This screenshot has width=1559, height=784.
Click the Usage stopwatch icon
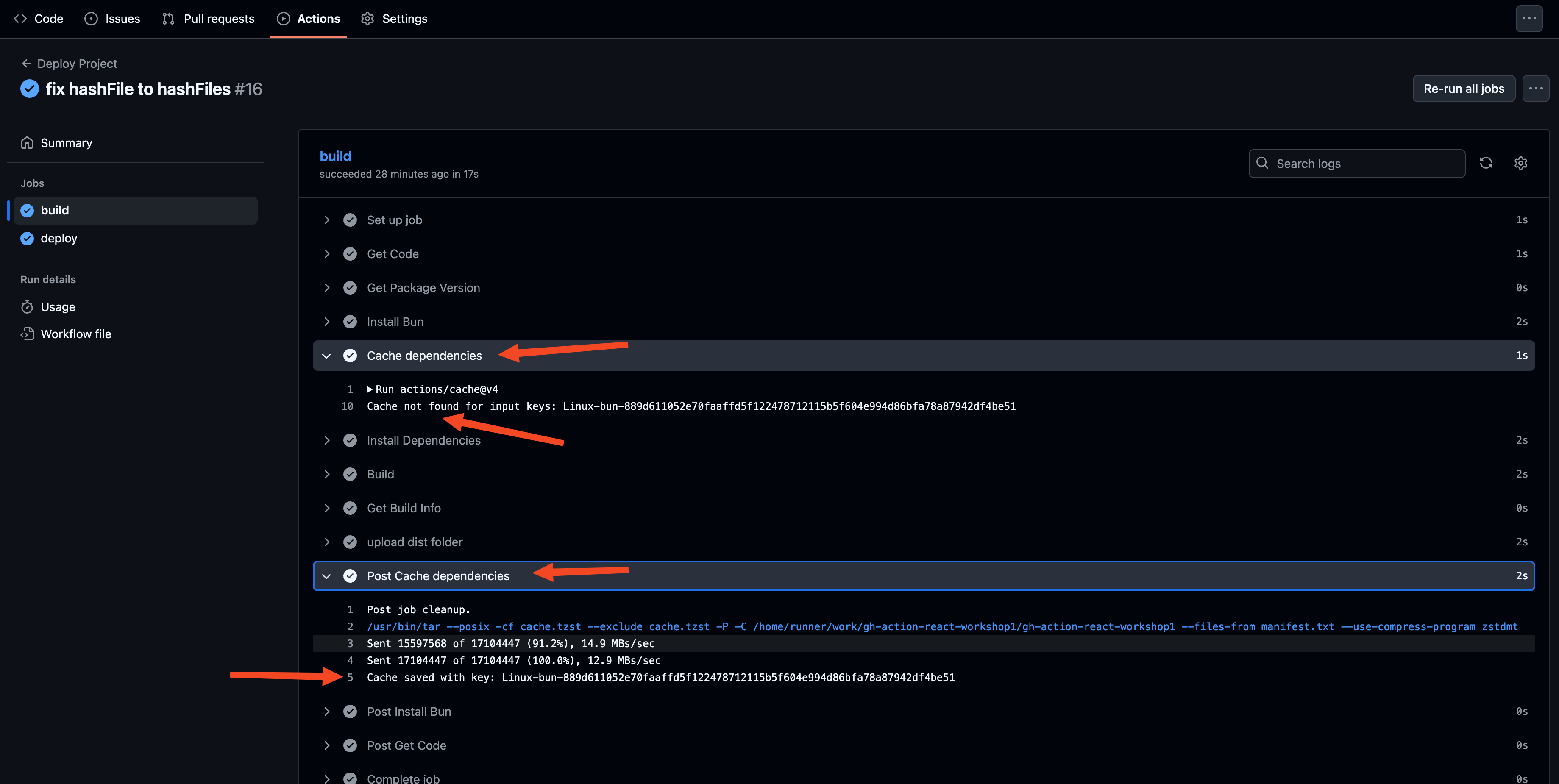pyautogui.click(x=27, y=307)
